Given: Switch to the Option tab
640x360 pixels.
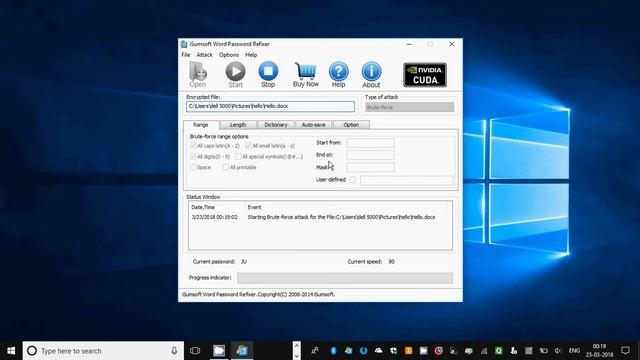Looking at the screenshot, I should pos(351,125).
